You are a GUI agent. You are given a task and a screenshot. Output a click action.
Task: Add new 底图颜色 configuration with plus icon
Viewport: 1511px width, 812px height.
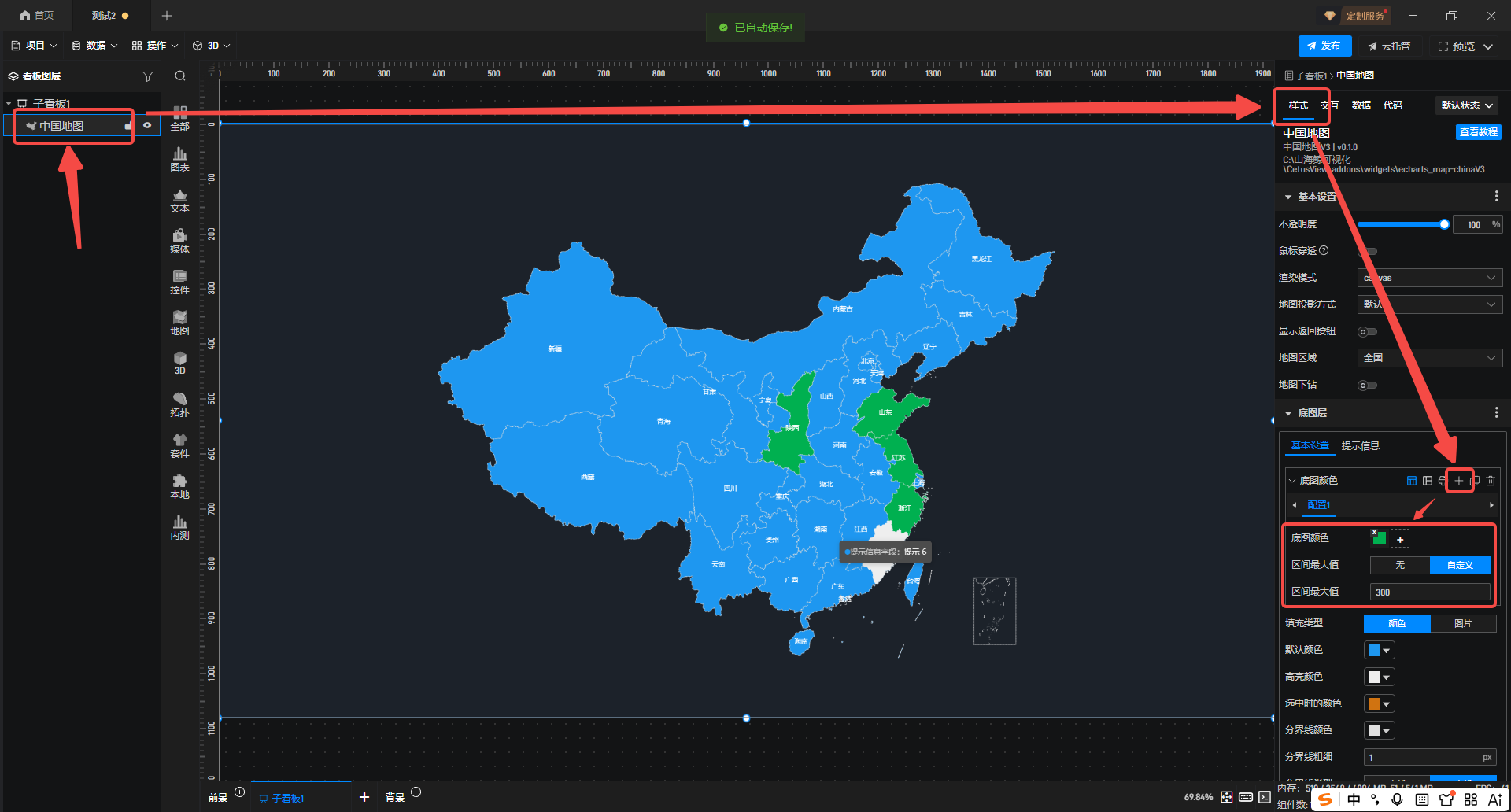(x=1458, y=481)
